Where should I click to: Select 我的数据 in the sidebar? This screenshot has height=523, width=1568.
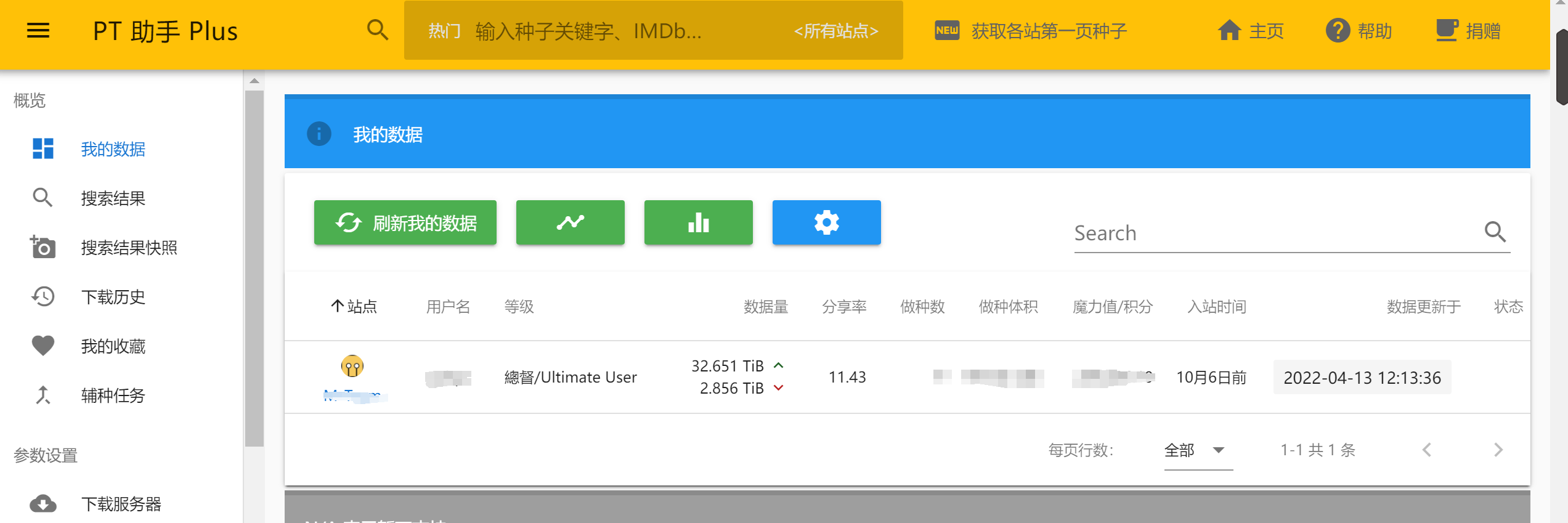pyautogui.click(x=113, y=149)
